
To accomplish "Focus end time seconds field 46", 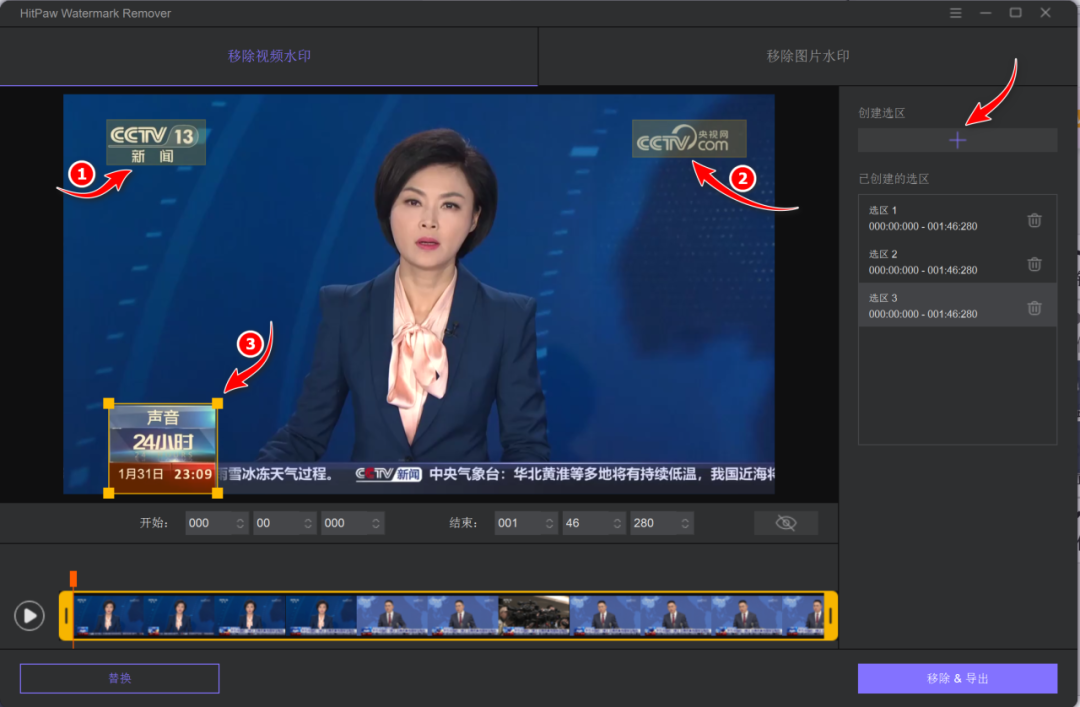I will [594, 523].
